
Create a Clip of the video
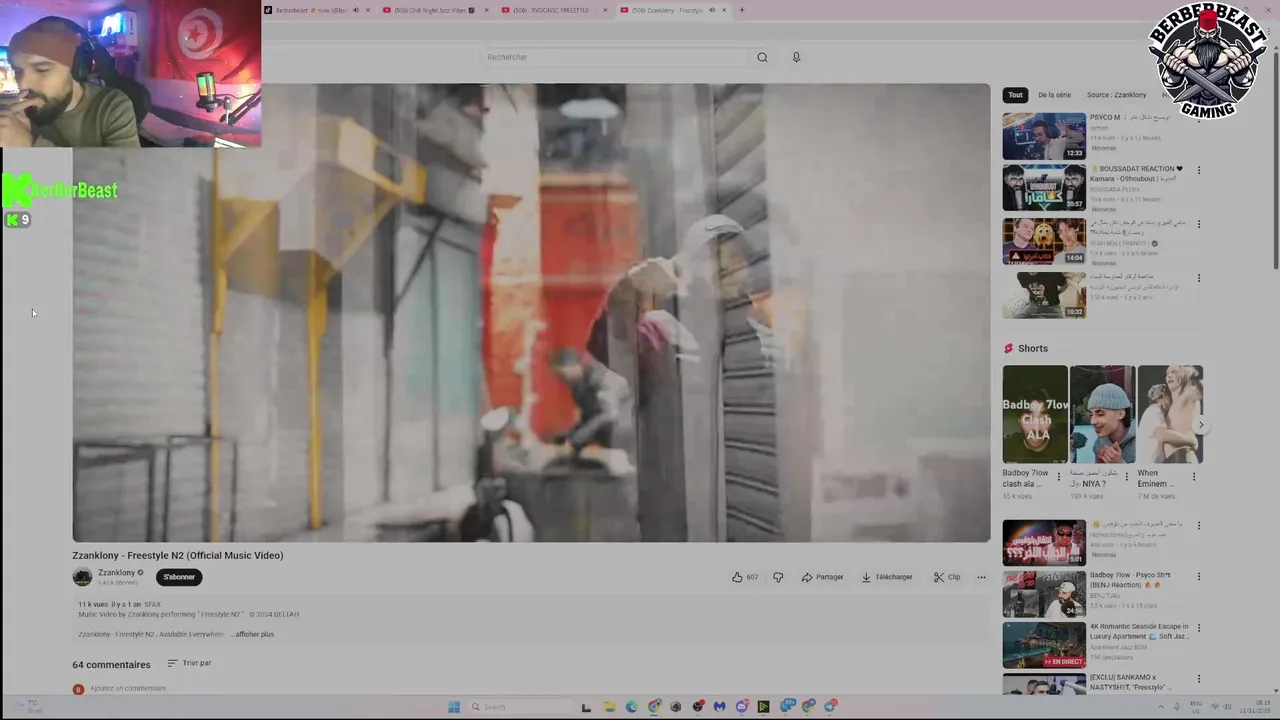point(946,577)
